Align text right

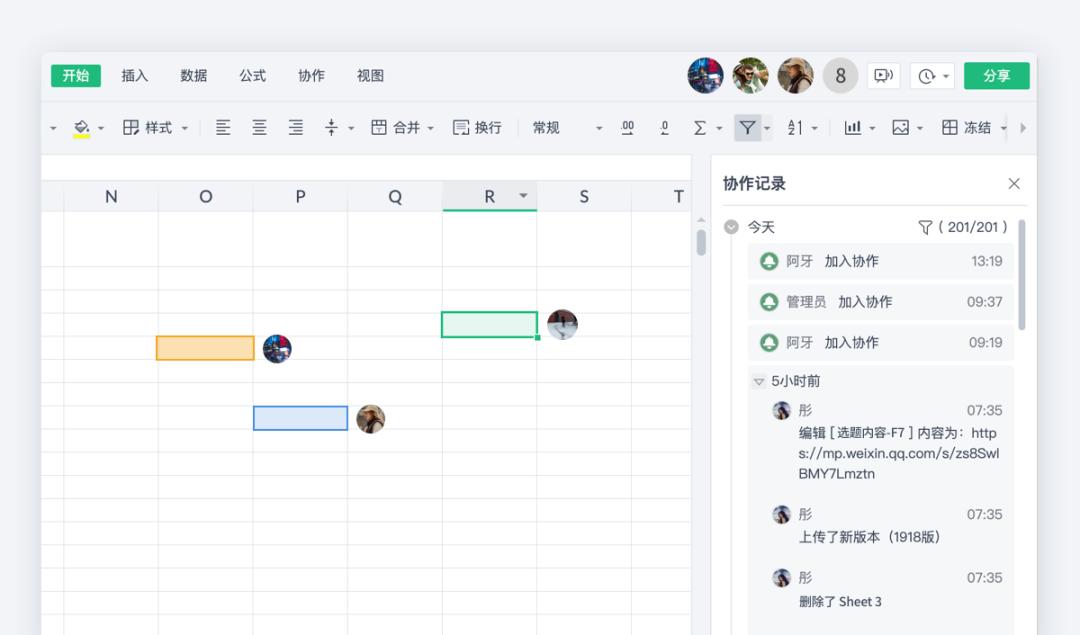pos(295,127)
